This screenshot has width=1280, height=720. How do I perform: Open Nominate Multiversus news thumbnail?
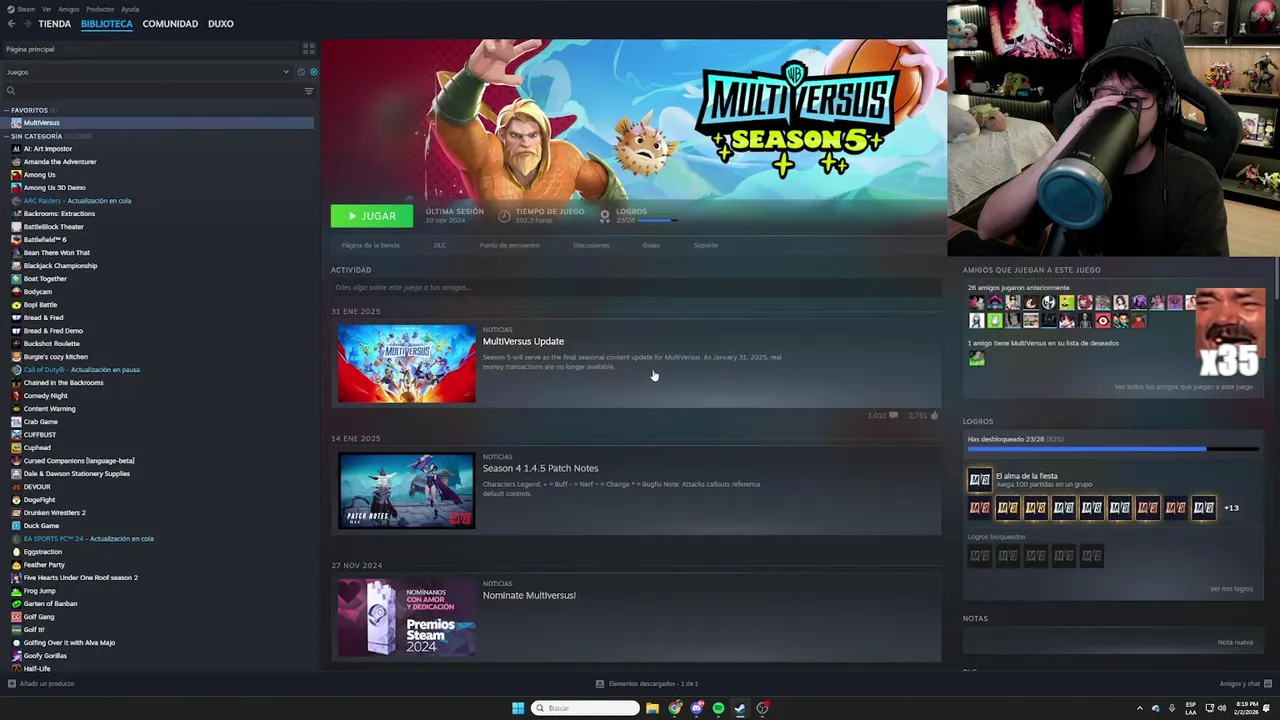[x=406, y=618]
